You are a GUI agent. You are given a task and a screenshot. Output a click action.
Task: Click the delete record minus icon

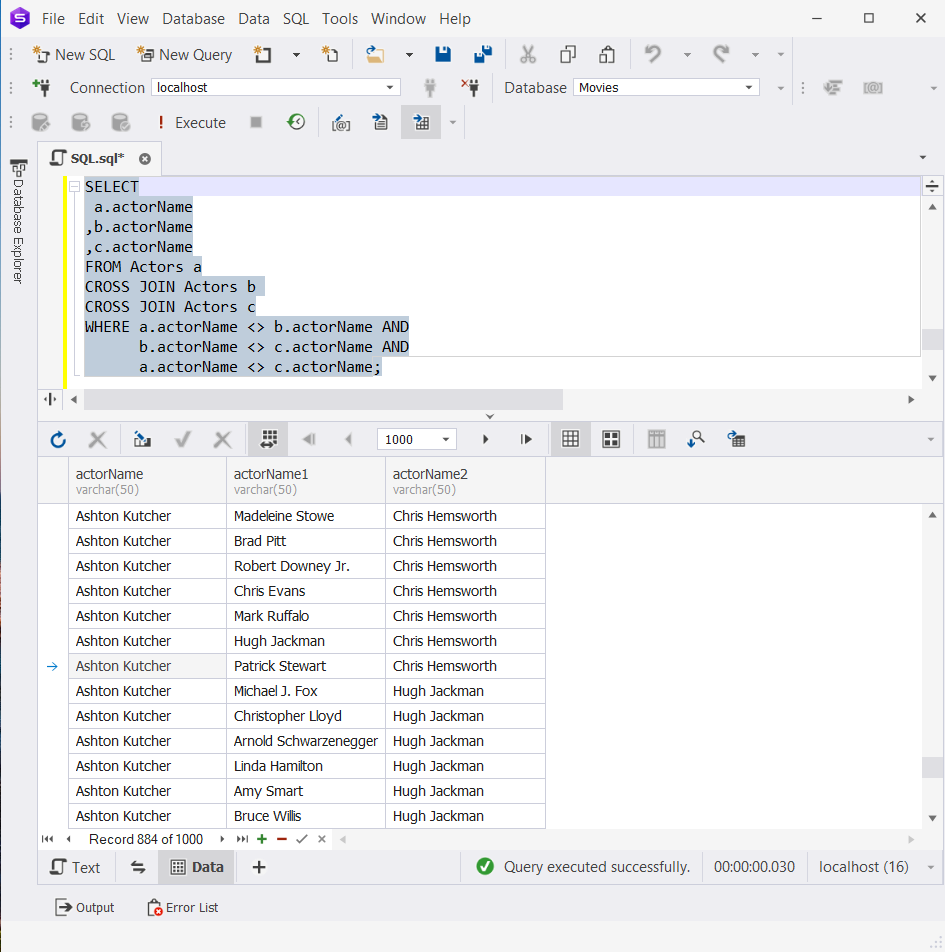click(281, 839)
